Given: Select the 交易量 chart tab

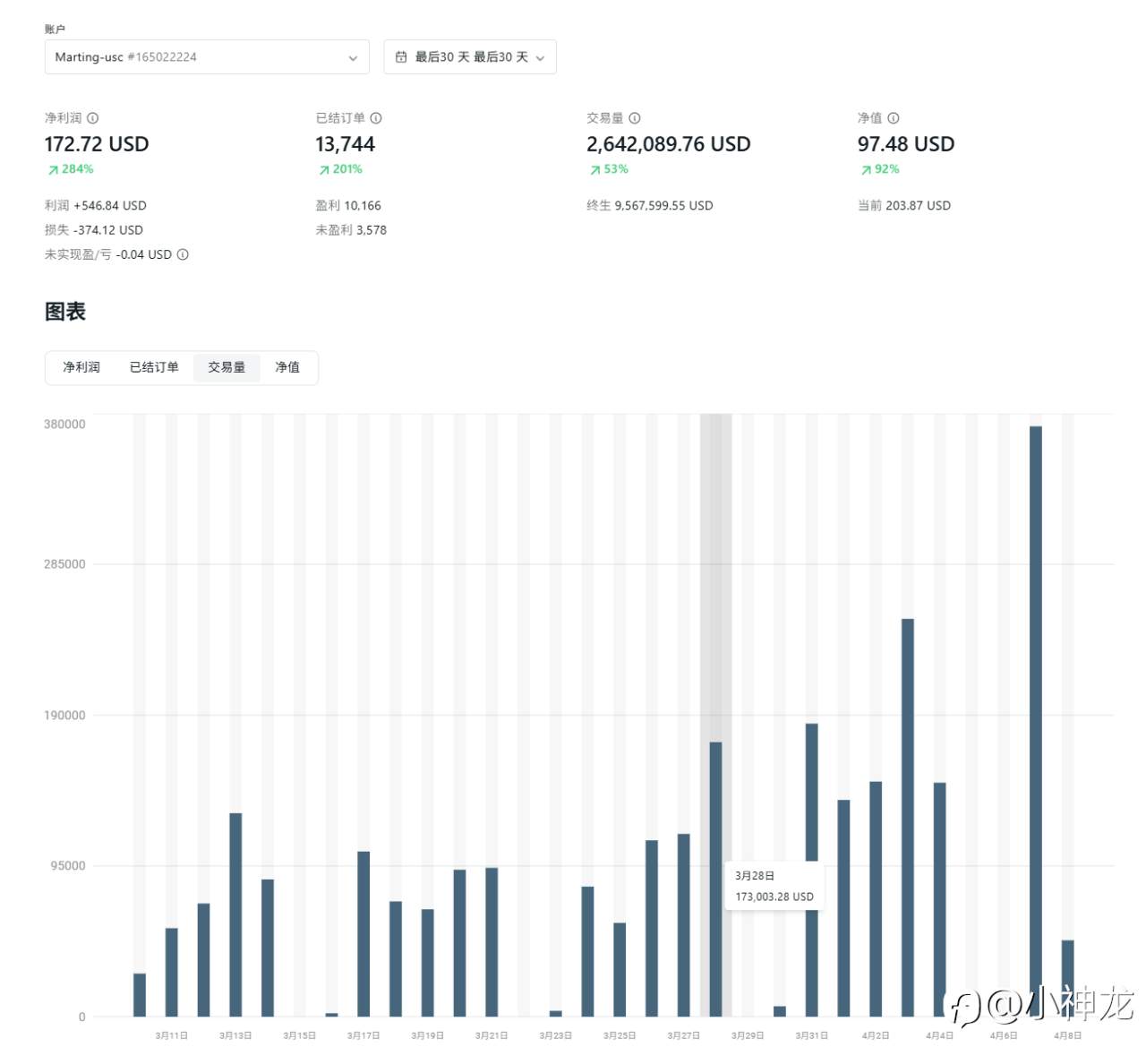Looking at the screenshot, I should point(227,367).
